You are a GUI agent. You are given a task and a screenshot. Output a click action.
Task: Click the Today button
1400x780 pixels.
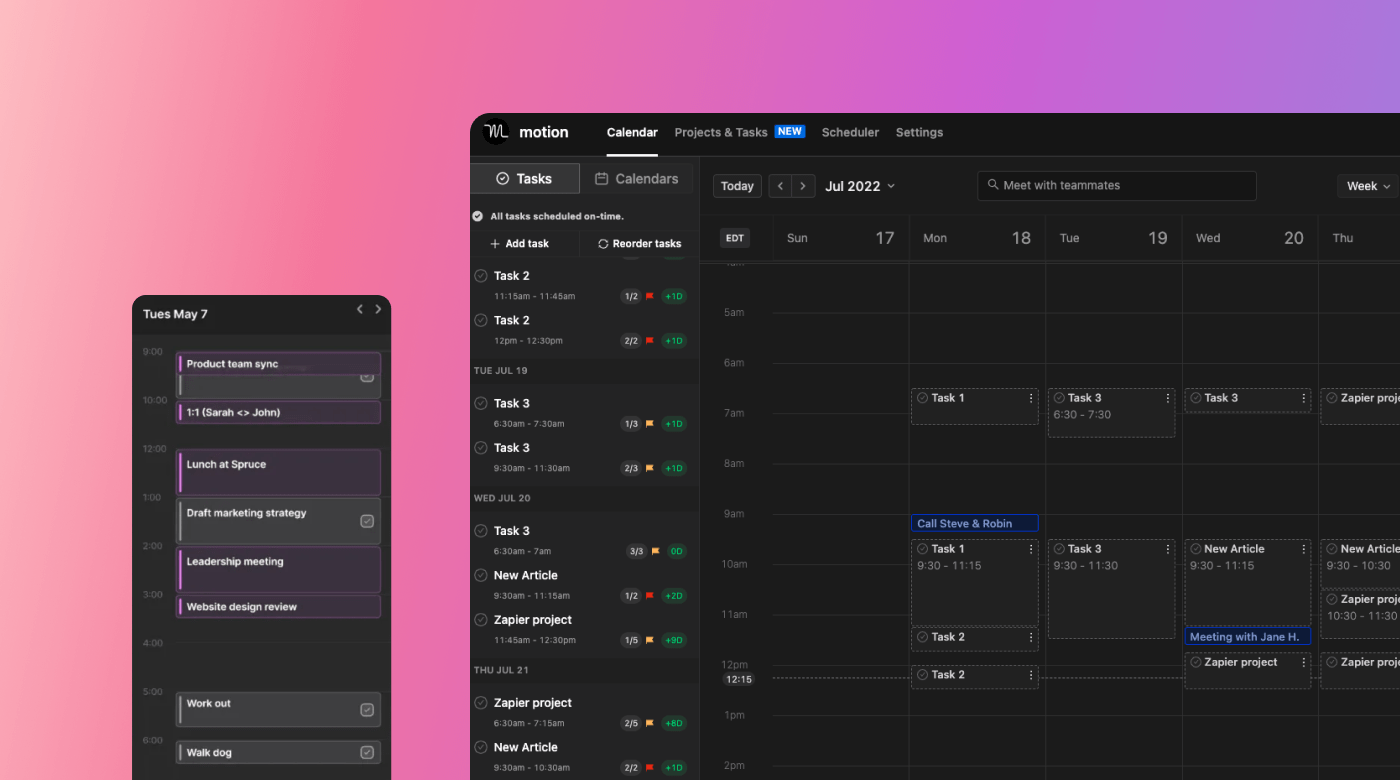click(x=737, y=186)
